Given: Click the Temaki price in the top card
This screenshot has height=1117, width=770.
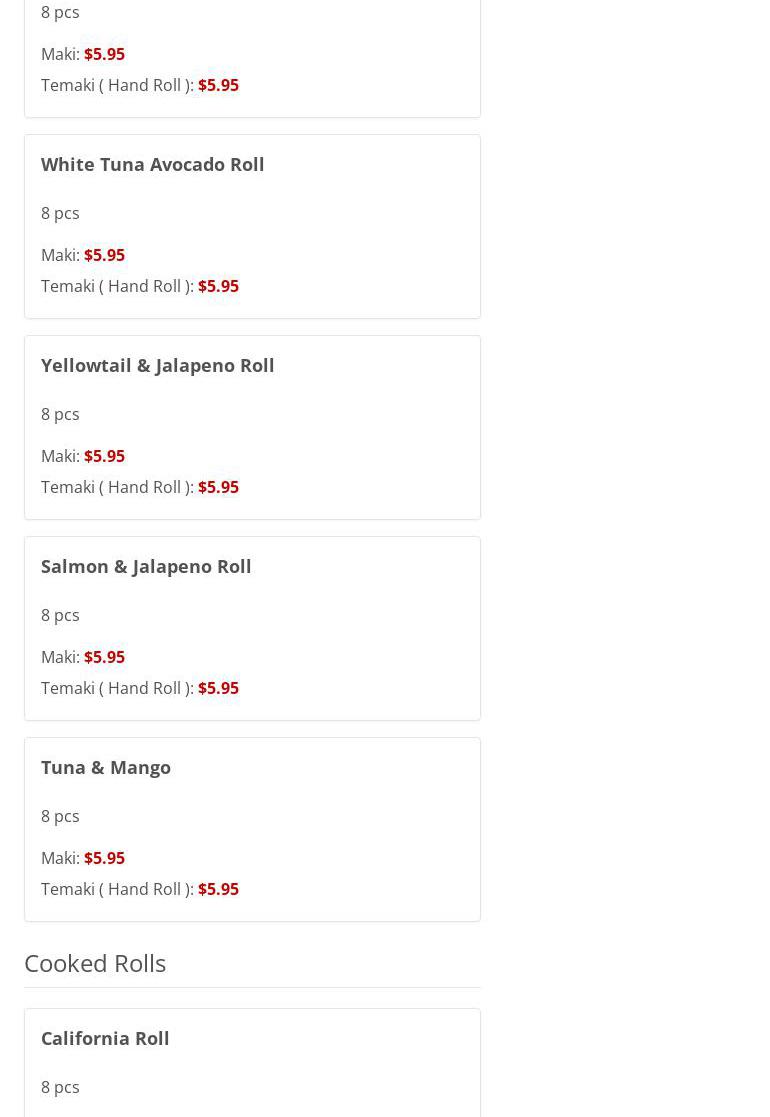Looking at the screenshot, I should [218, 85].
